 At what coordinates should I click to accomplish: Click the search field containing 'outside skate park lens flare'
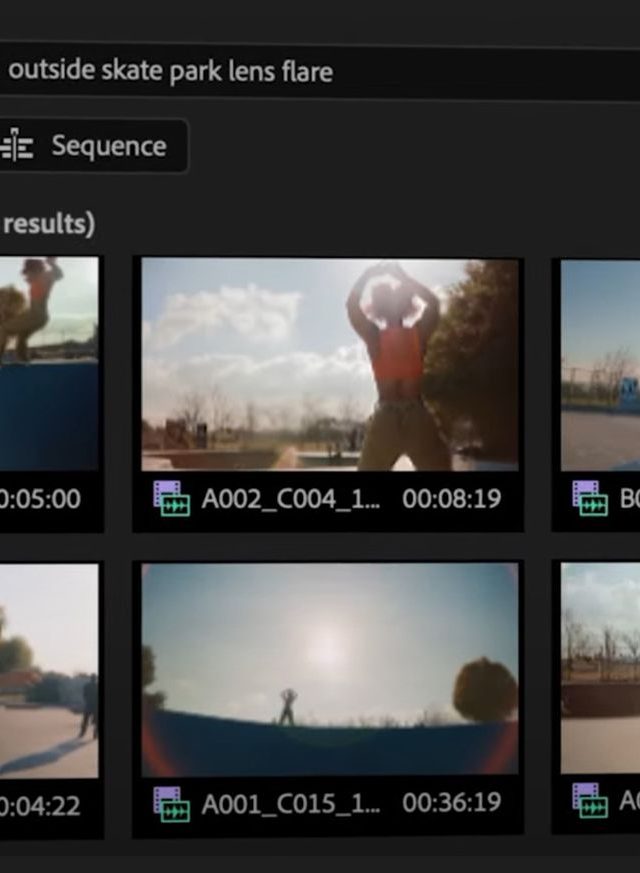(300, 72)
